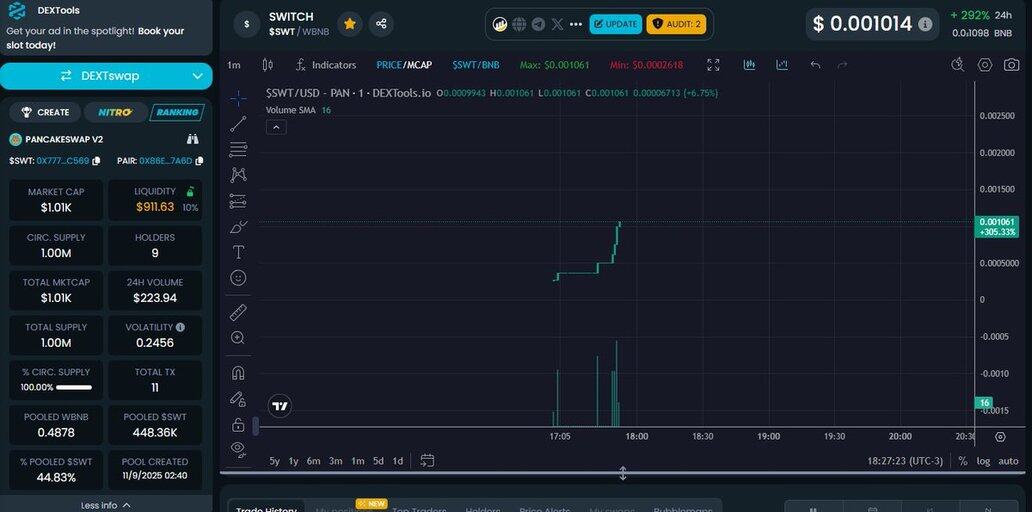Collapse the token details with Less info
Screen dimensions: 1032x512
106,505
